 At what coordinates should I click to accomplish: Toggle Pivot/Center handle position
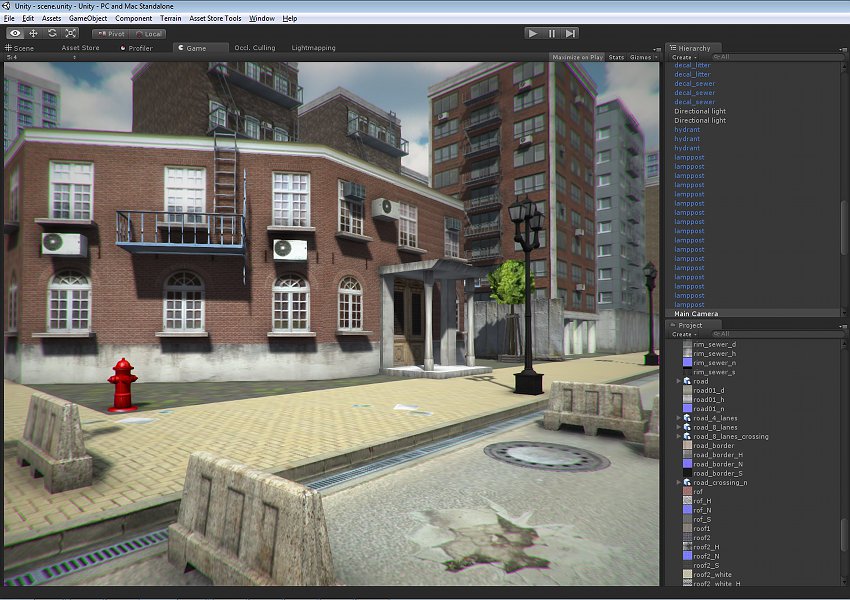(x=111, y=34)
